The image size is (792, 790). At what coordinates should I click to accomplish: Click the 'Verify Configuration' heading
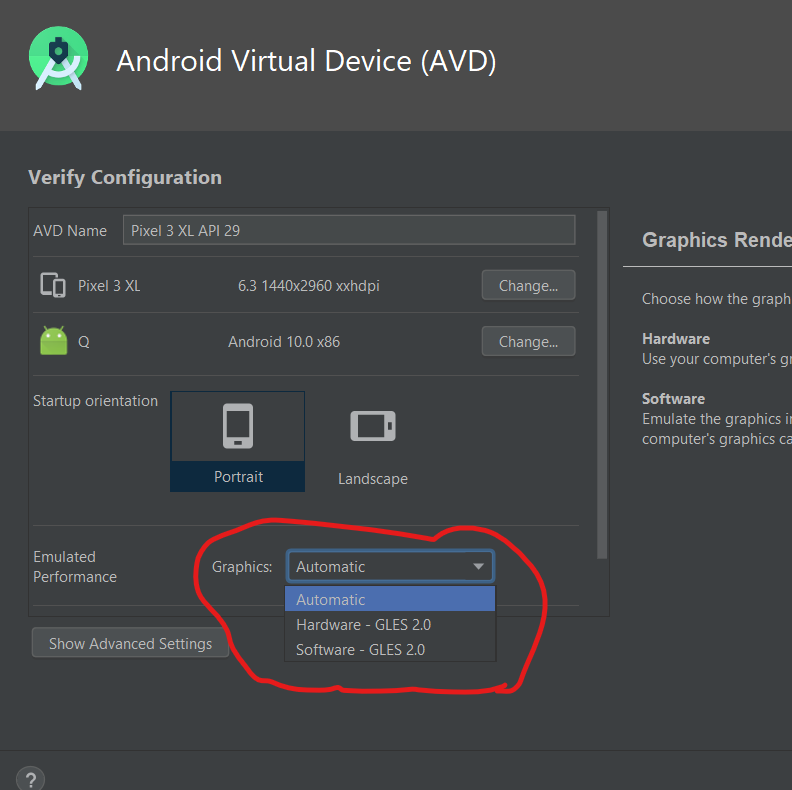click(x=125, y=177)
